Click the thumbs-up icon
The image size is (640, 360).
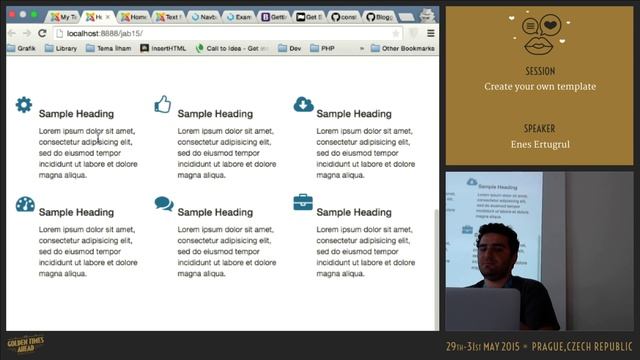pyautogui.click(x=162, y=104)
